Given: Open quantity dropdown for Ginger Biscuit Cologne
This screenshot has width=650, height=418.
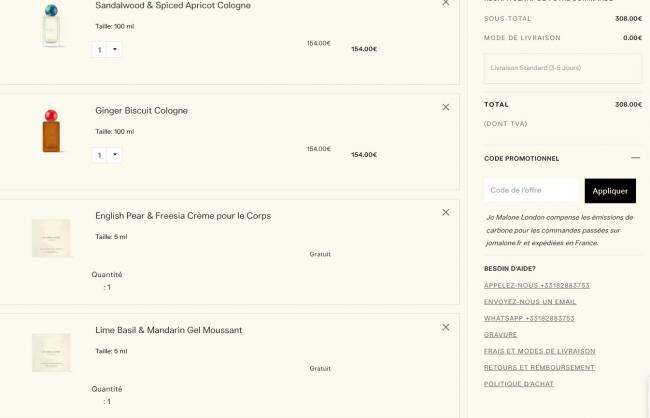Looking at the screenshot, I should coord(107,155).
